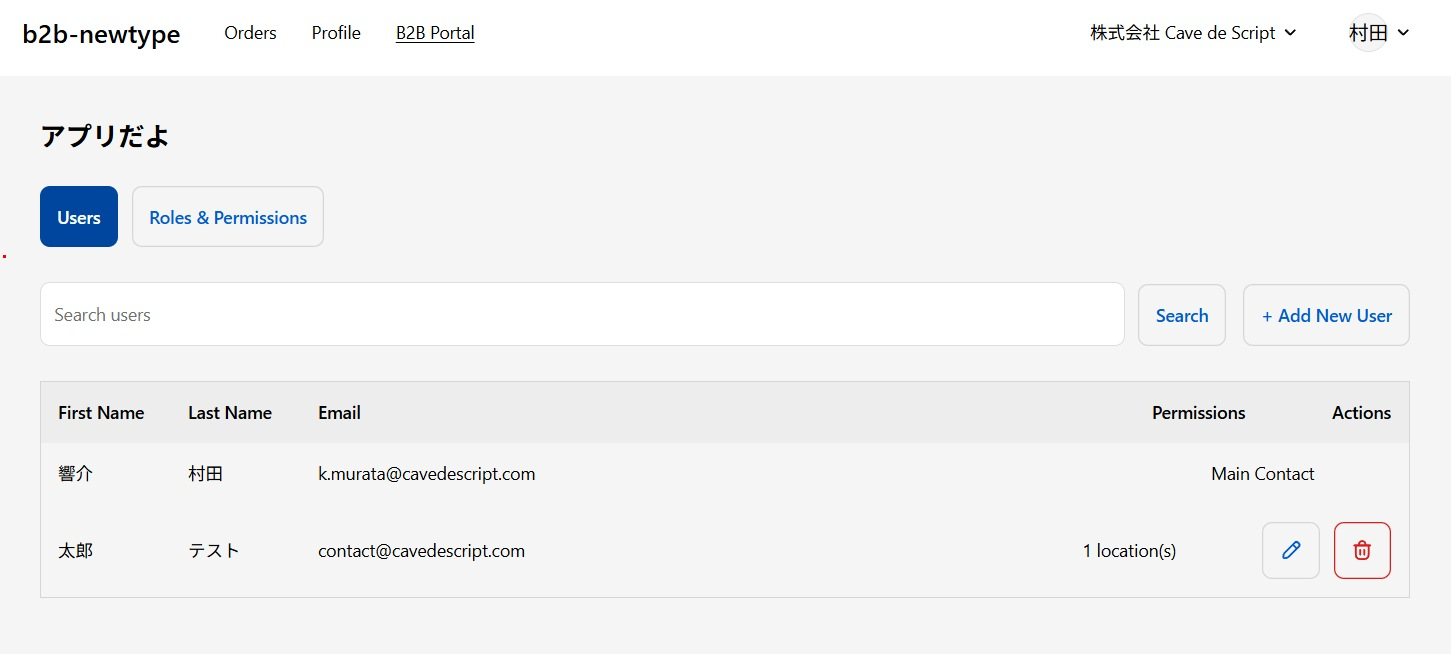The width and height of the screenshot is (1451, 654).
Task: Click the 1 location(s) permissions text
Action: click(x=1129, y=551)
